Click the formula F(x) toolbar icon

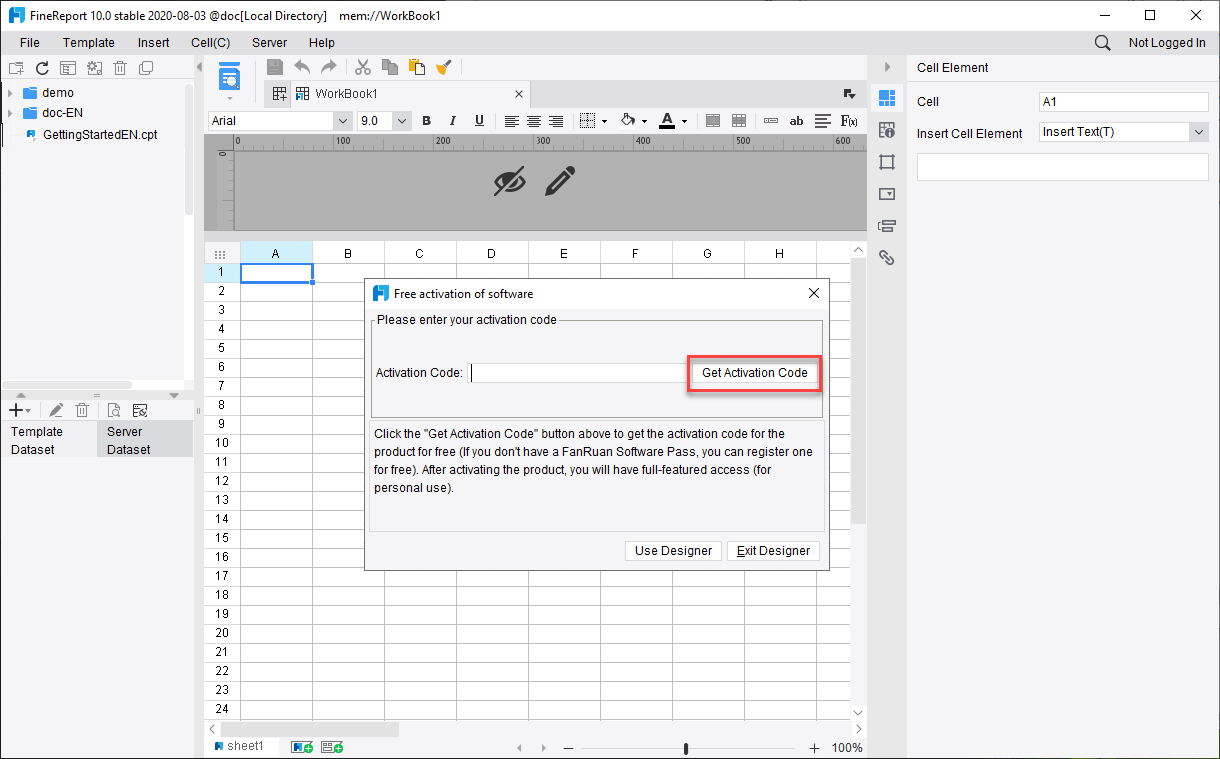click(x=849, y=121)
